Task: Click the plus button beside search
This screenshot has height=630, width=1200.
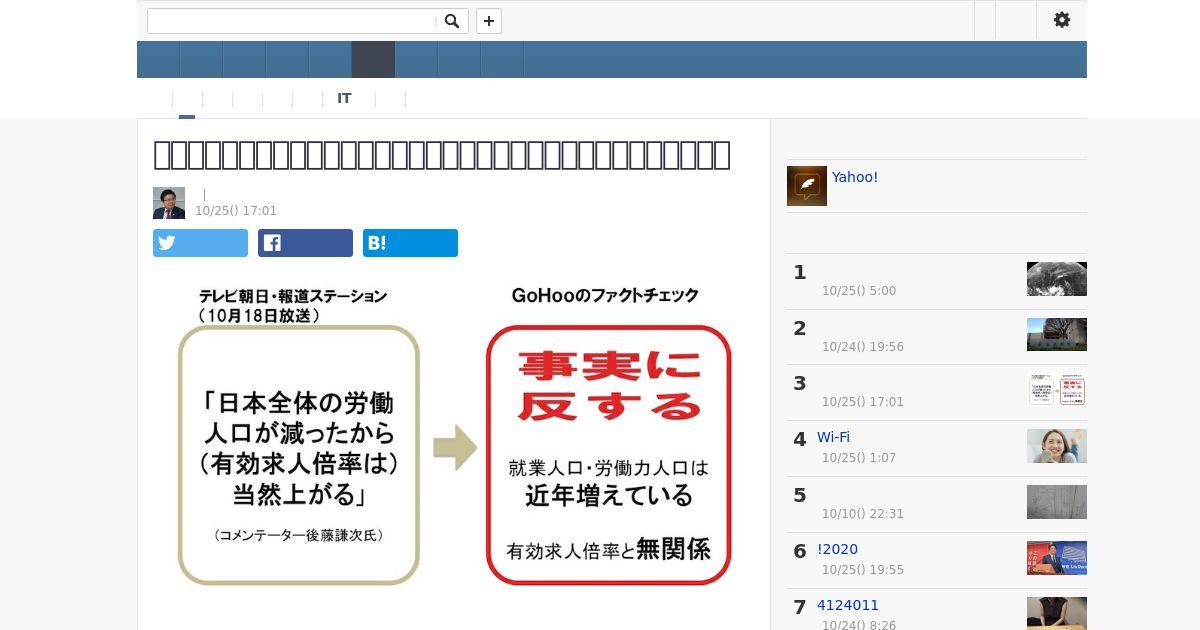Action: [x=489, y=21]
